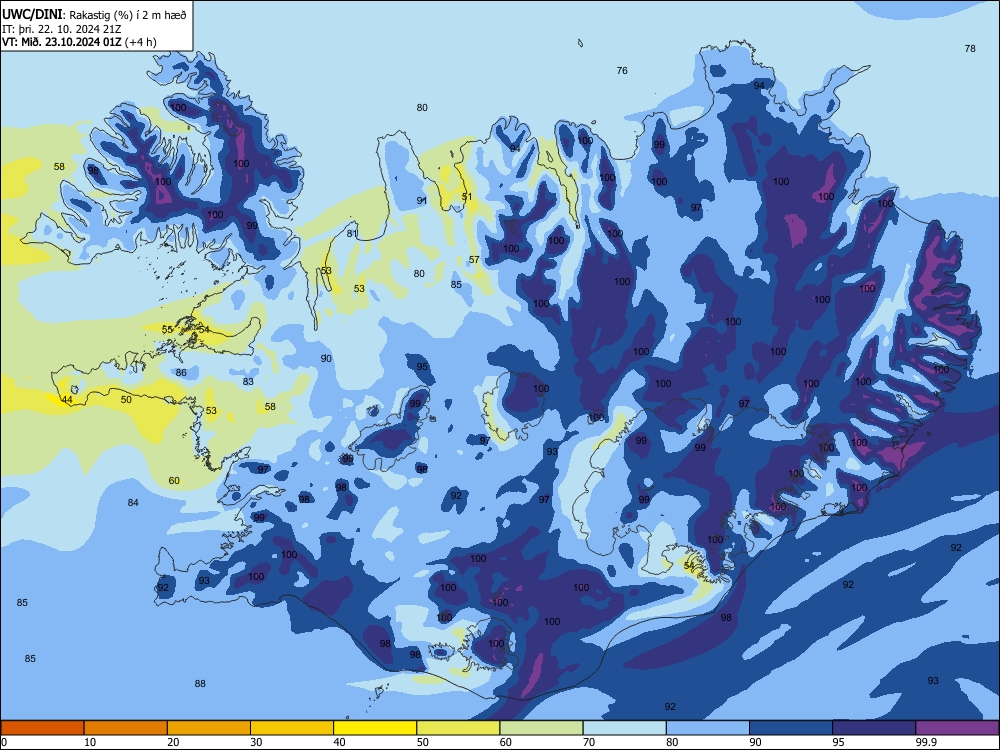Screen dimensions: 1000x750
Task: Select the bright yellow 40–50 legend swatch
Action: [375, 728]
